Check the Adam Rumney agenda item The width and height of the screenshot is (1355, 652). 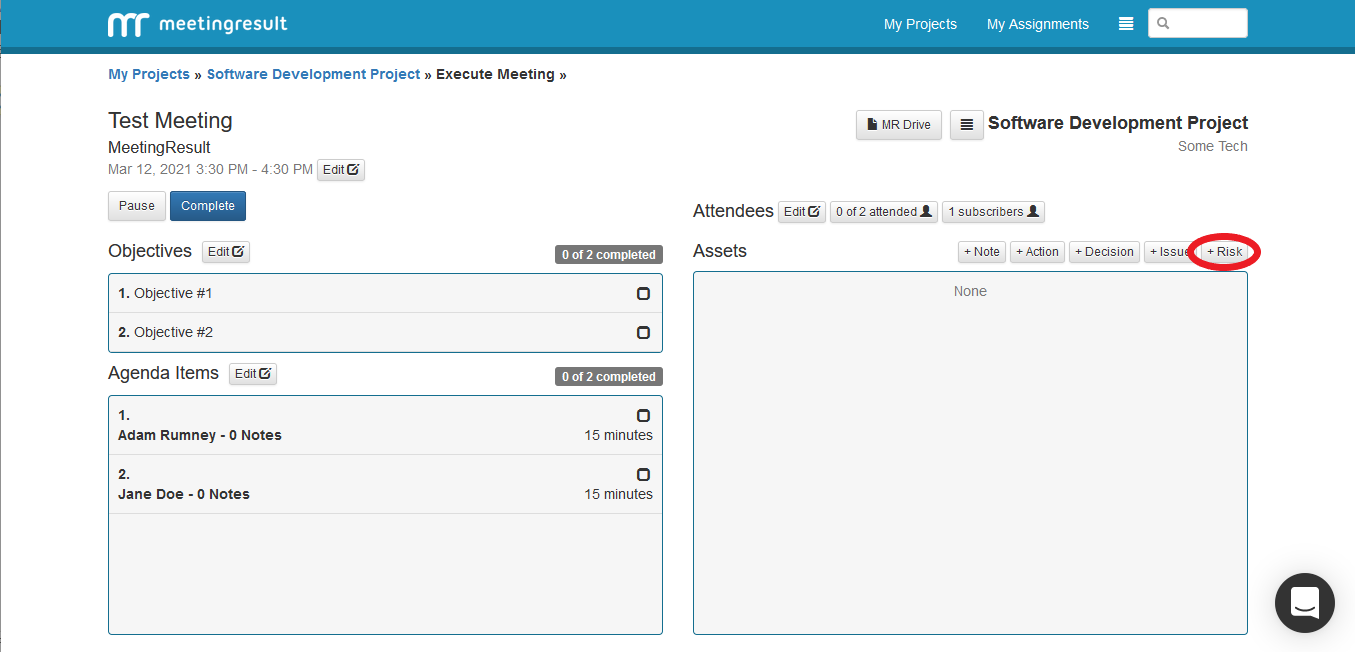point(643,416)
